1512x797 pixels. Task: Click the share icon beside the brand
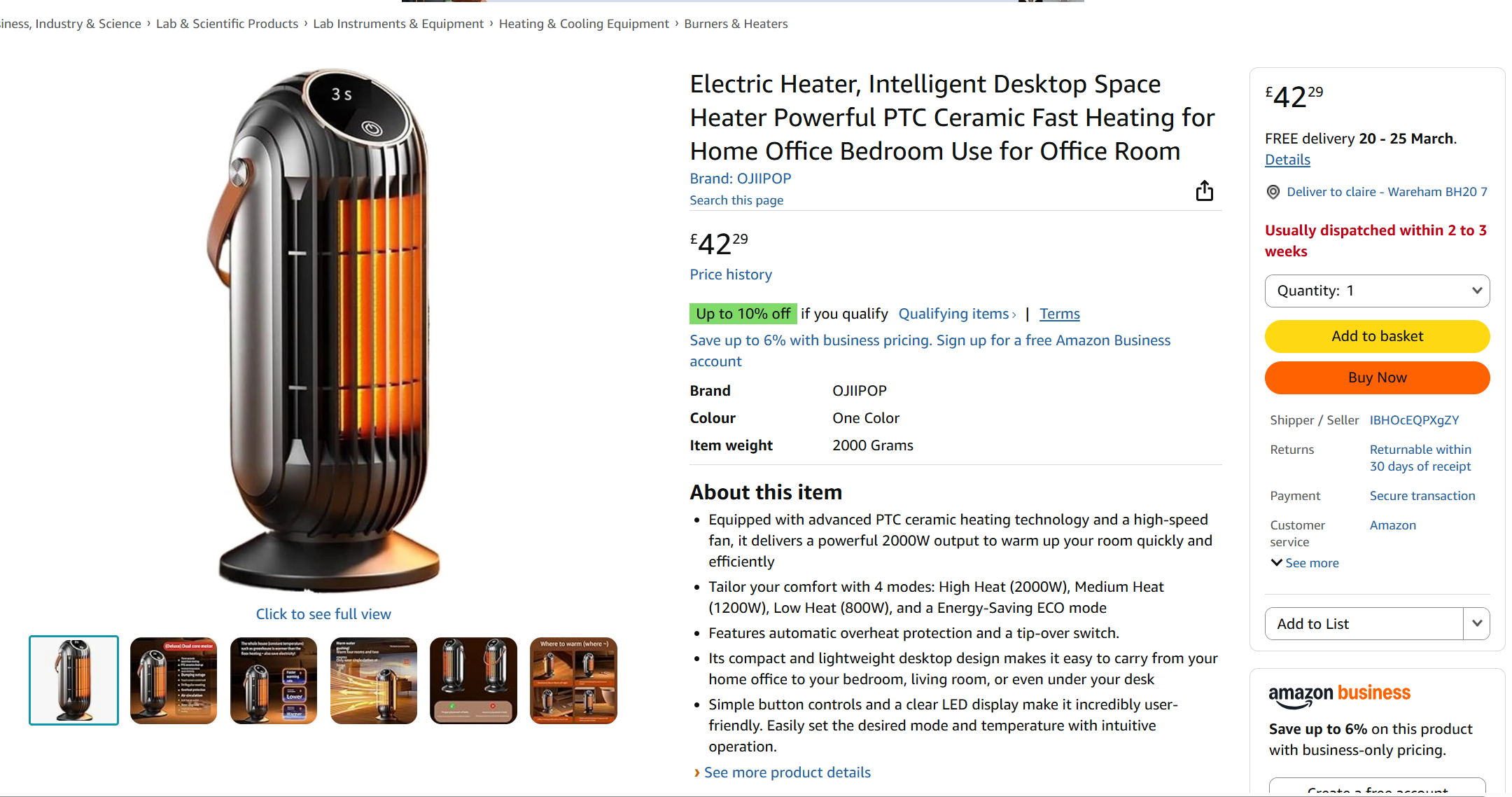[x=1204, y=190]
